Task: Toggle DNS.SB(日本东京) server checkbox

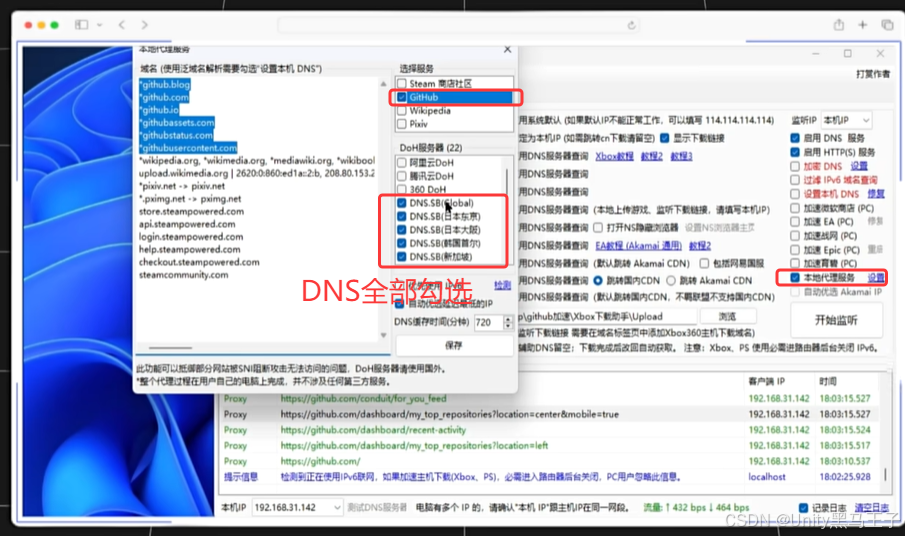Action: (402, 216)
